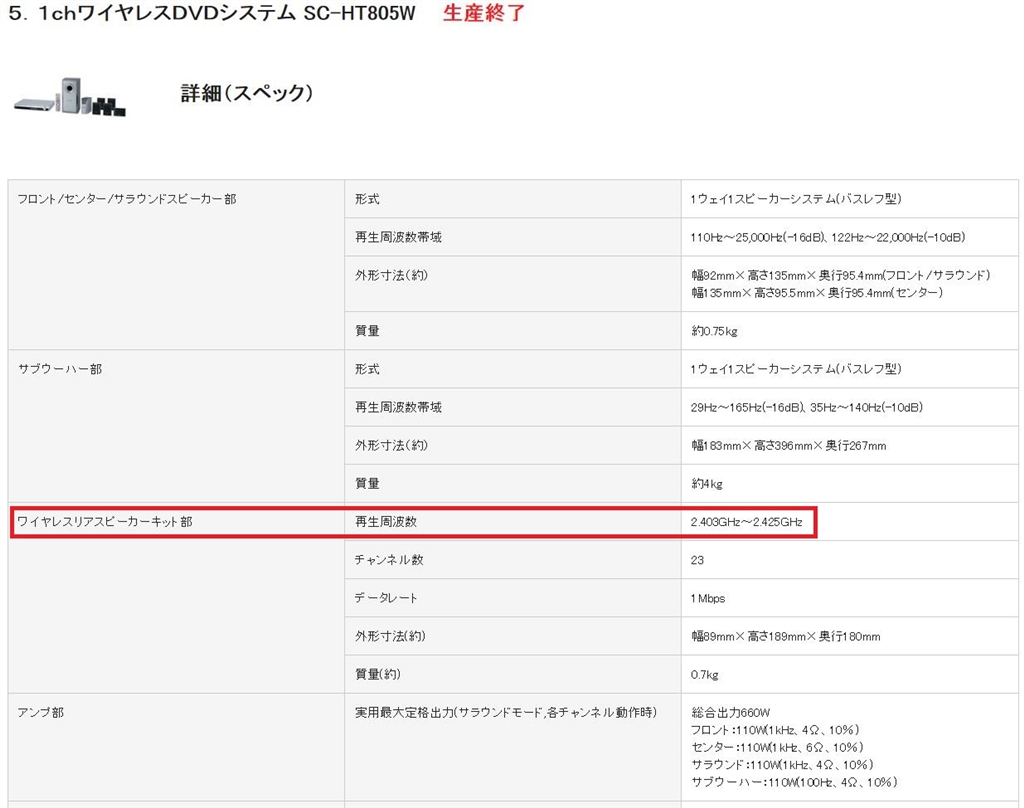Click the 1Mbps data rate value
Image resolution: width=1024 pixels, height=808 pixels.
[708, 598]
